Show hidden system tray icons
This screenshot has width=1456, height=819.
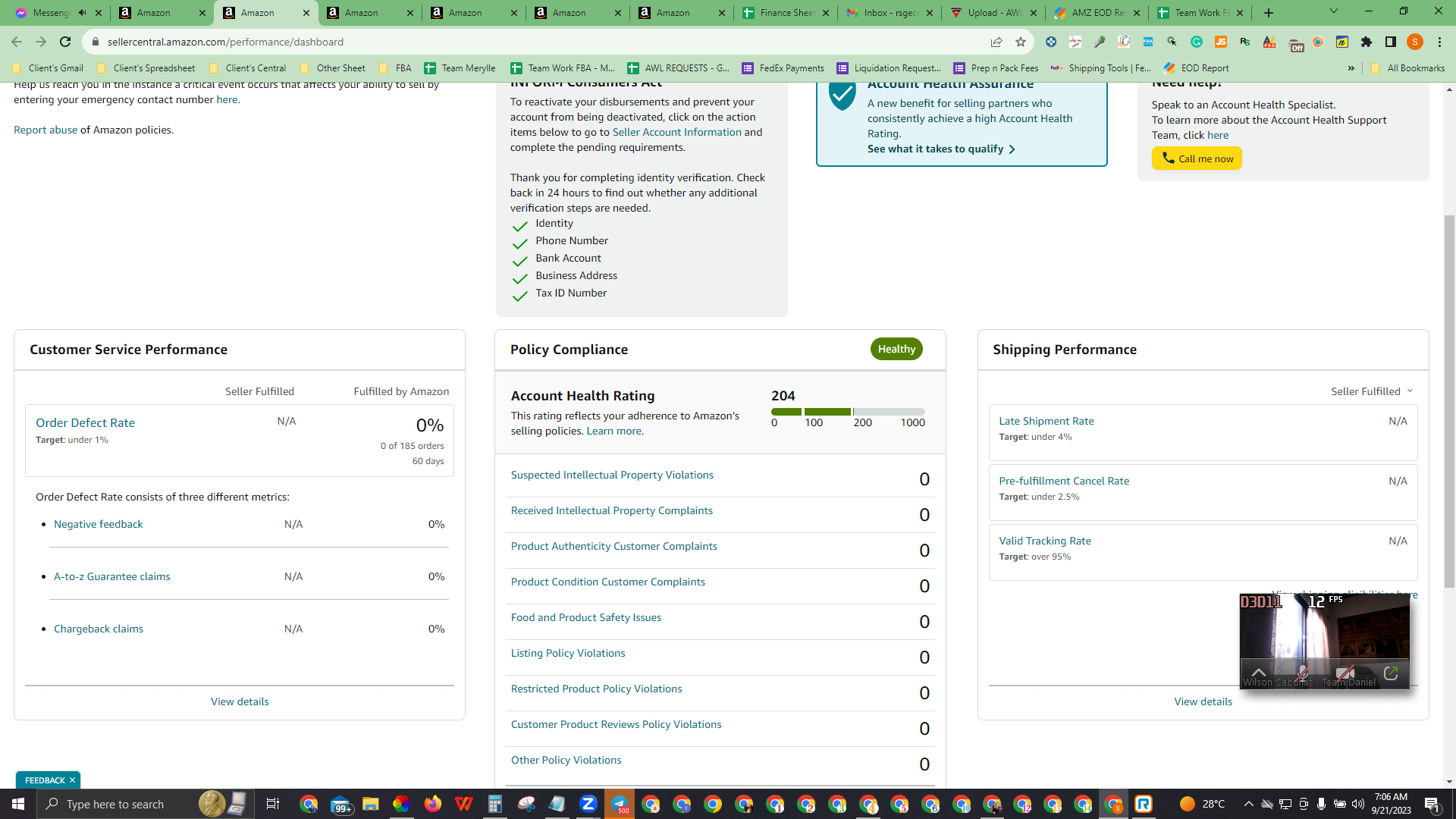tap(1249, 804)
